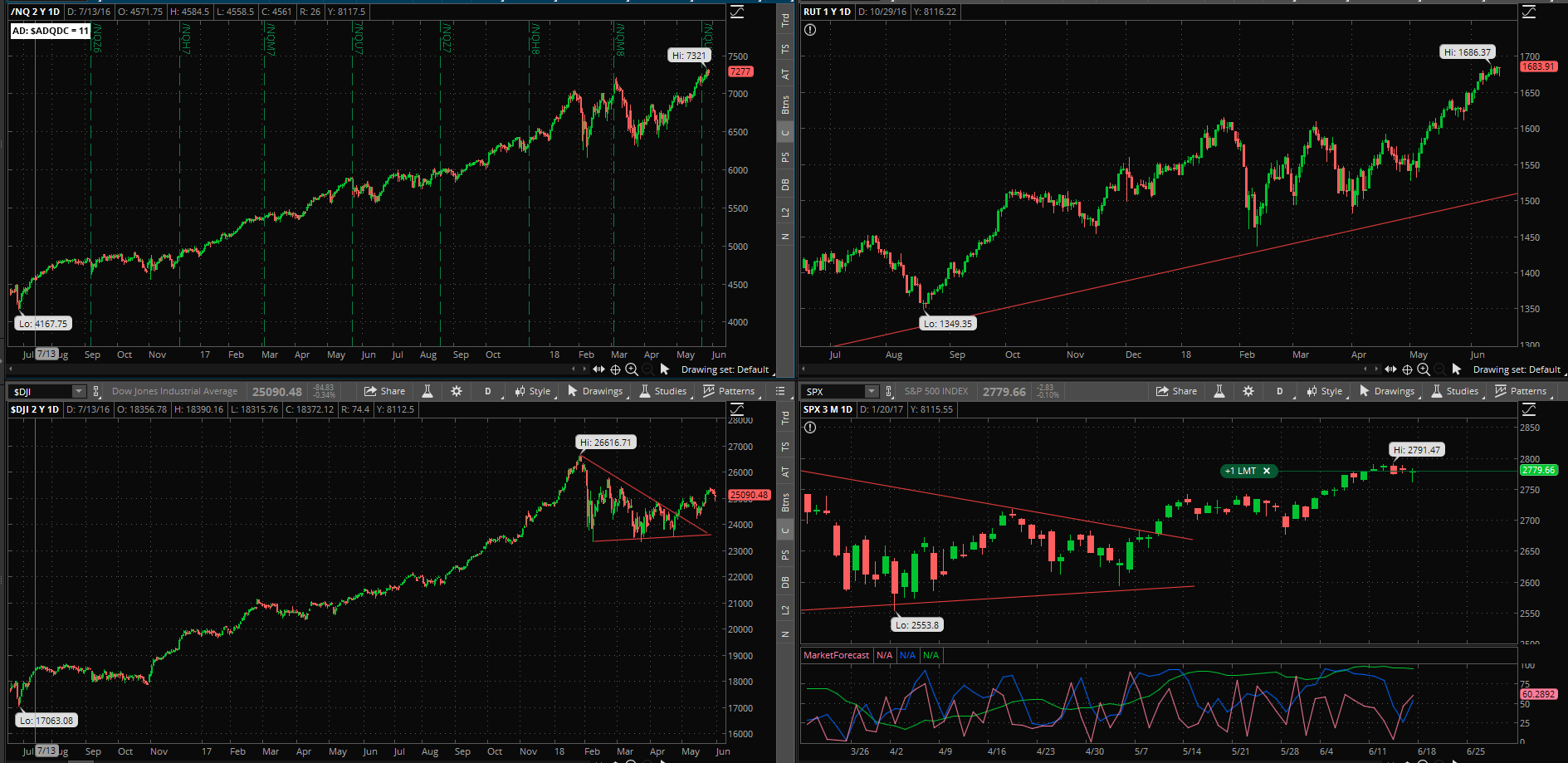
Task: Open the Trd side tab beside $DJI chart
Action: point(785,418)
